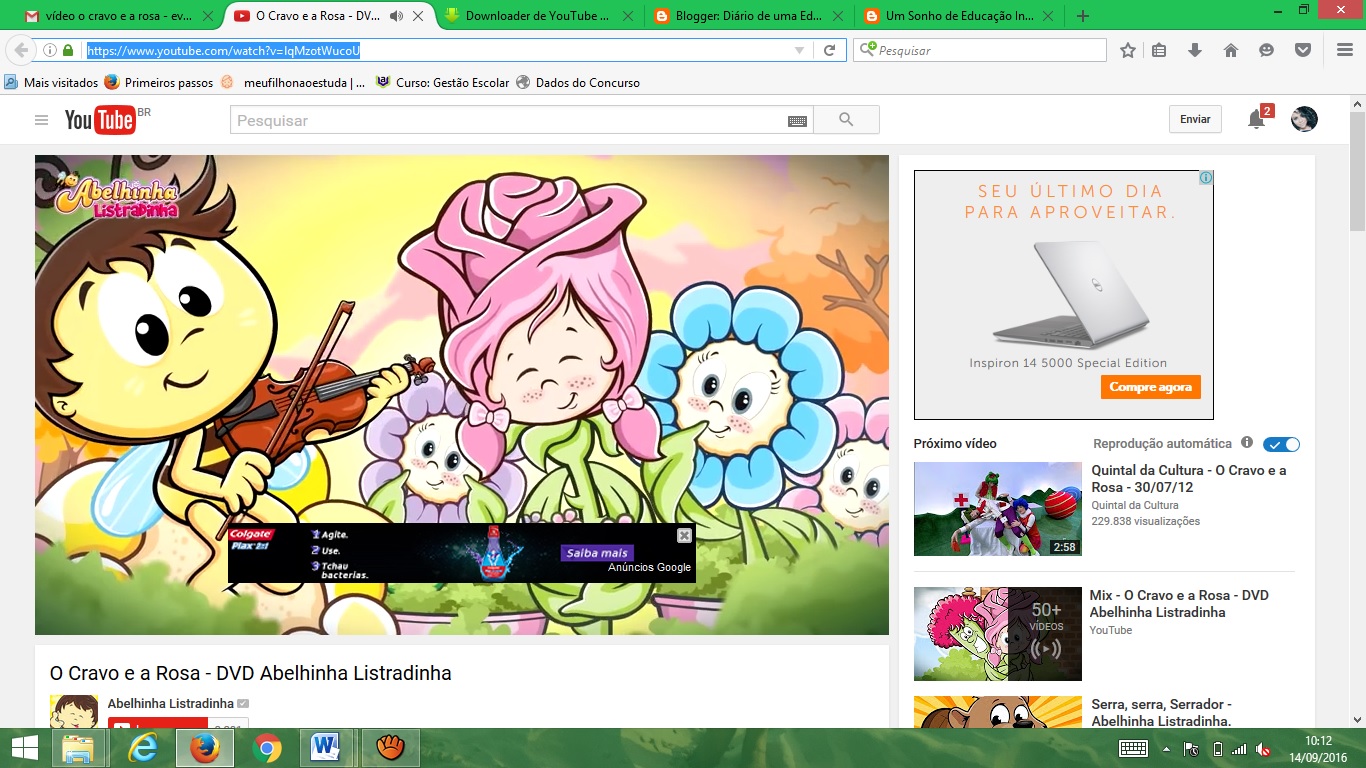Open YouTube notifications bell
This screenshot has height=768, width=1366.
tap(1257, 120)
